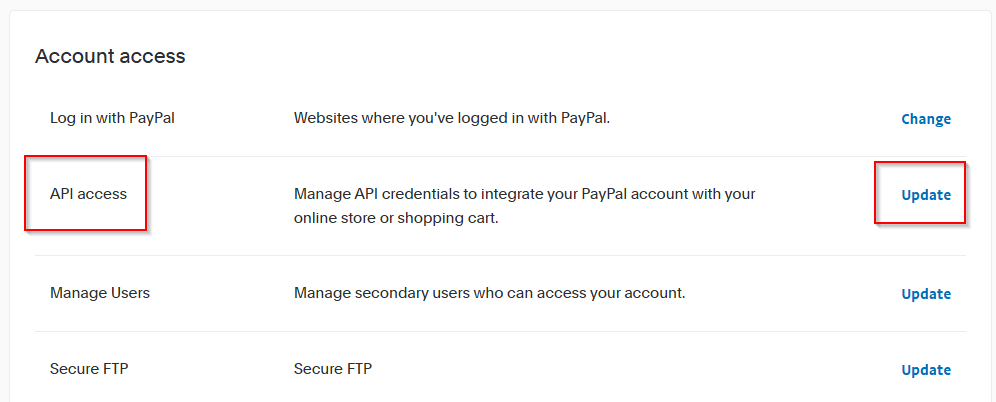Click the Log in with PayPal label
This screenshot has width=996, height=402.
click(113, 118)
